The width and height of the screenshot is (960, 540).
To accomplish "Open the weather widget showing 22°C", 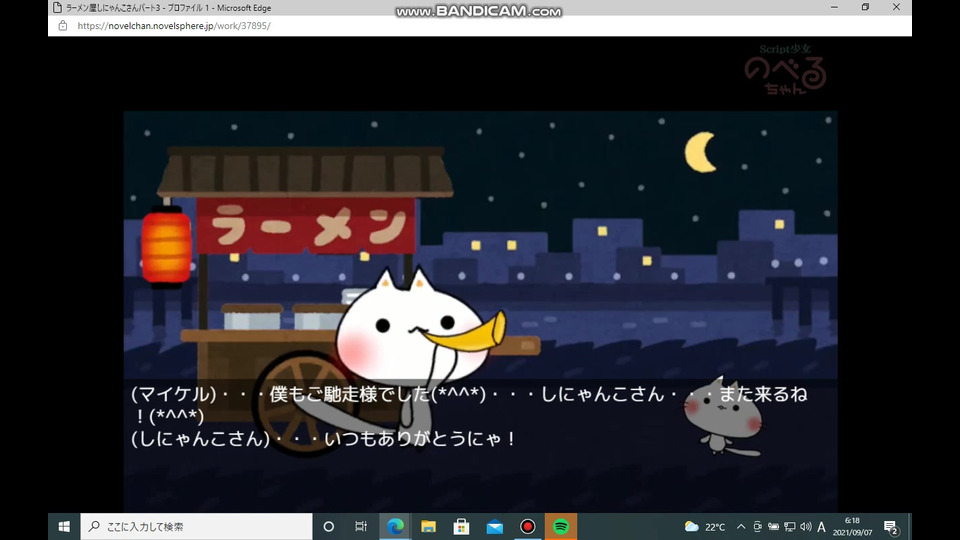I will tap(705, 527).
